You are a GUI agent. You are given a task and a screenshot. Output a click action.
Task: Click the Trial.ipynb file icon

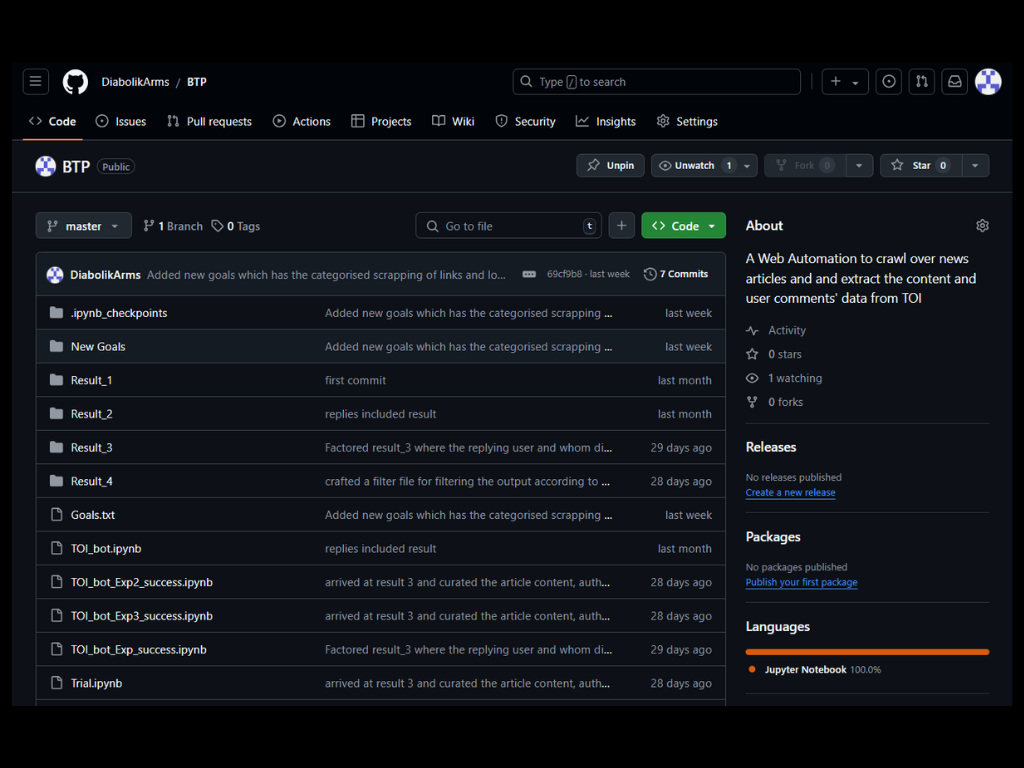tap(57, 683)
